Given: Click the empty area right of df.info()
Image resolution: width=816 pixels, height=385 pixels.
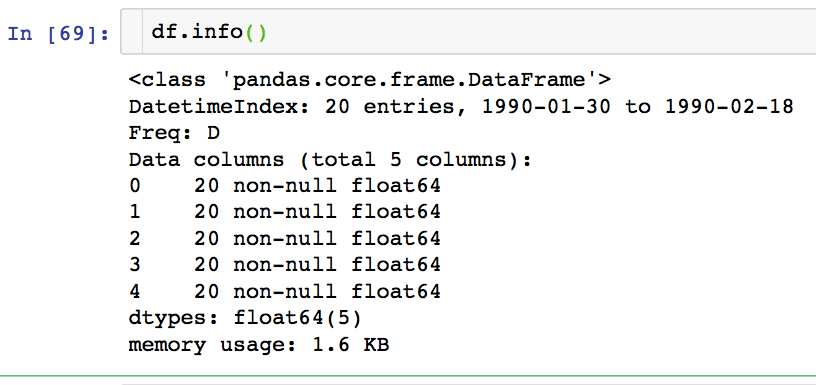Looking at the screenshot, I should (541, 32).
